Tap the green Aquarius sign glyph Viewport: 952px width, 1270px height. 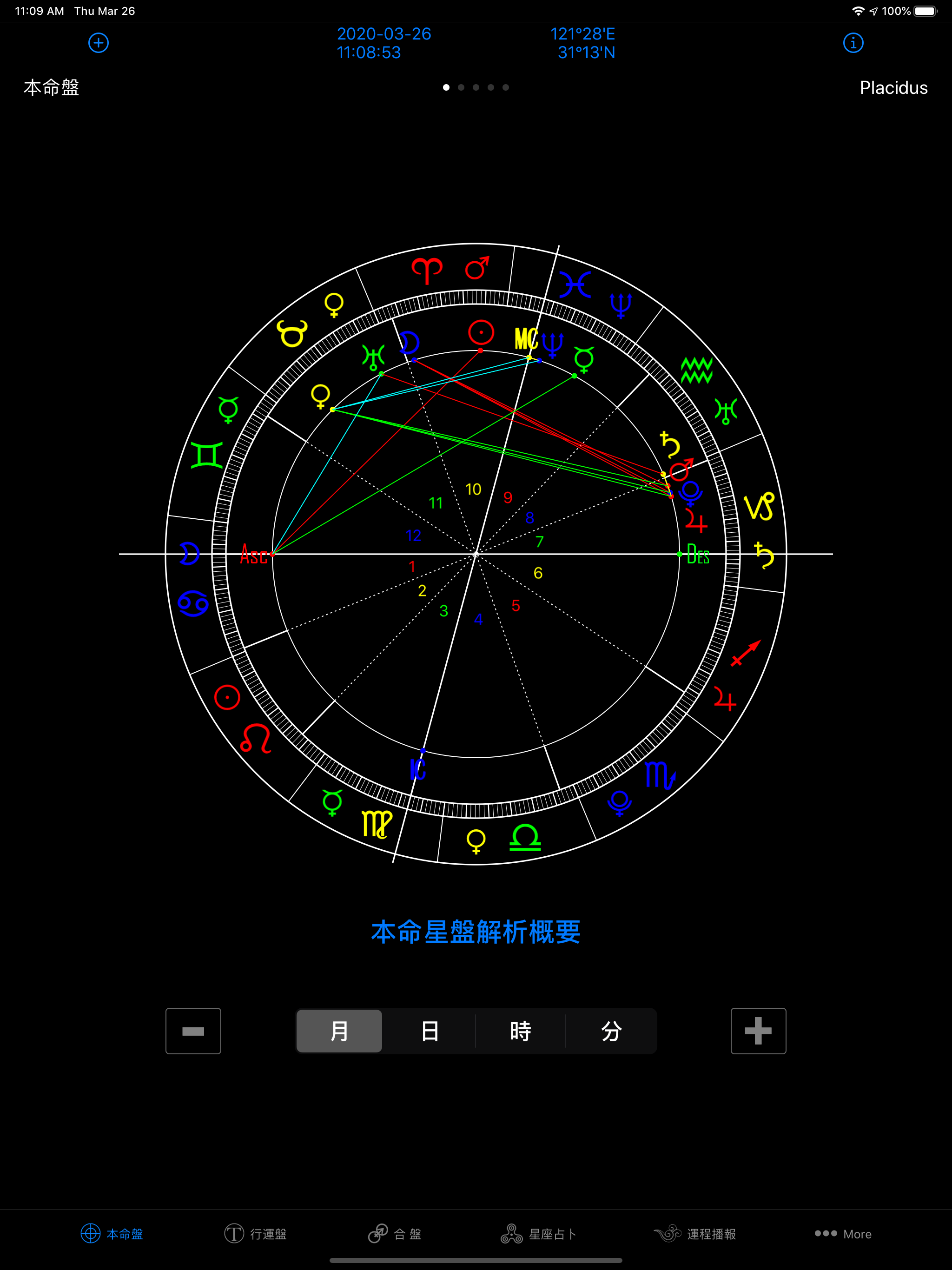tap(697, 370)
